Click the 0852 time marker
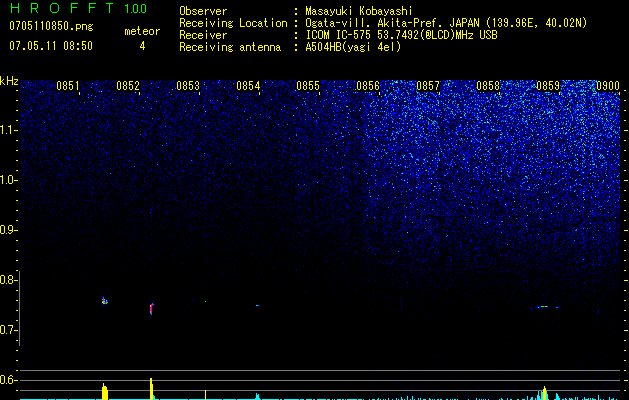The height and width of the screenshot is (400, 629). pyautogui.click(x=128, y=85)
